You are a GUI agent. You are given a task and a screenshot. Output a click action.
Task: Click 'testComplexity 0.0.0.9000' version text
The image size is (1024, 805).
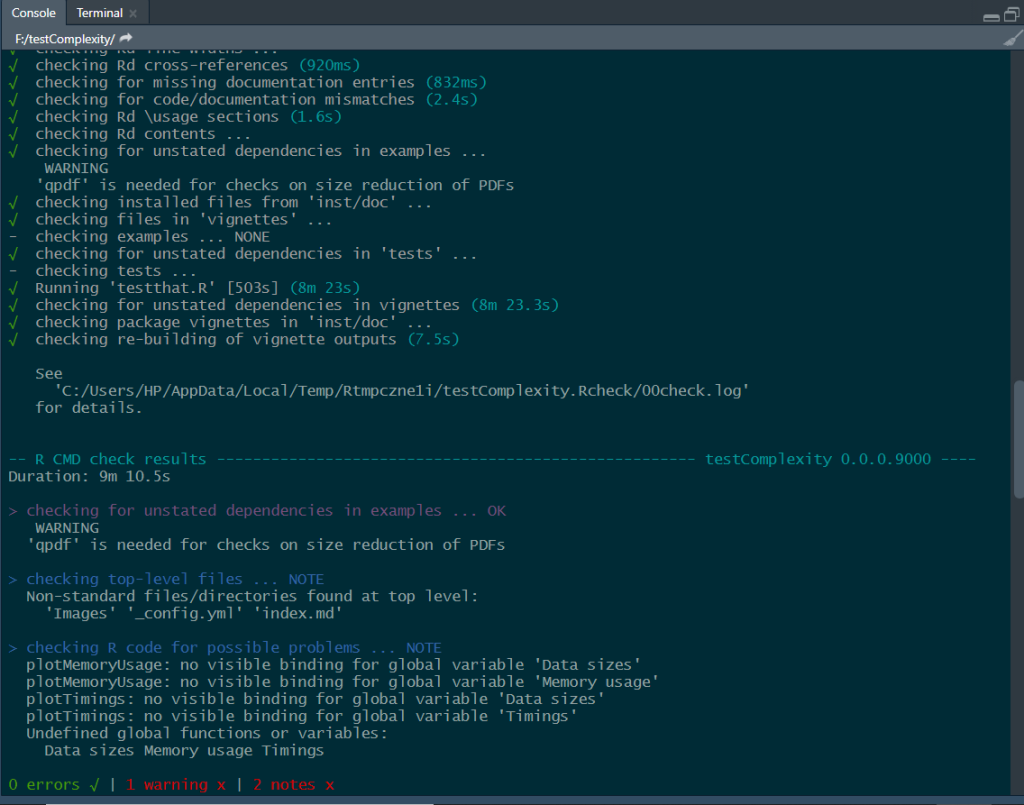coord(818,459)
